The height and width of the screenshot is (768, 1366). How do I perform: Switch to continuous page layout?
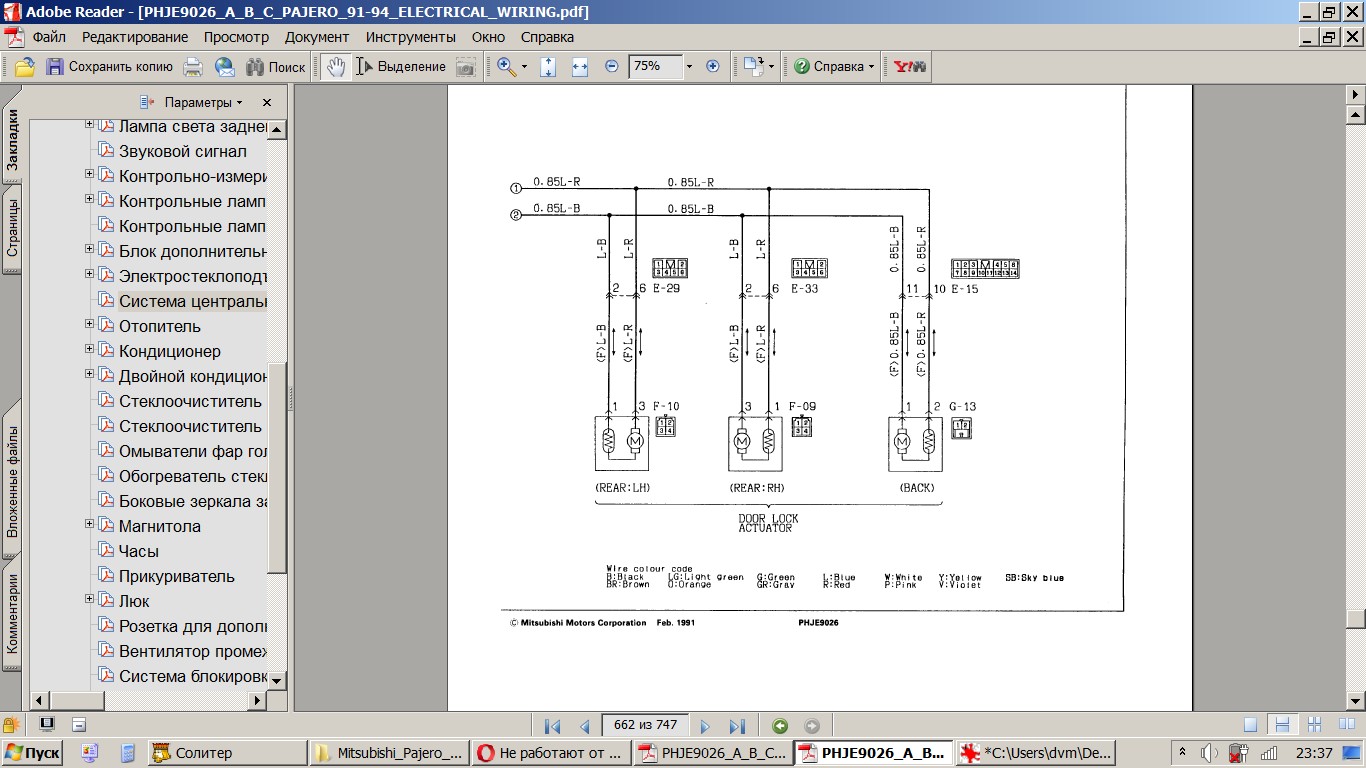click(x=1282, y=725)
